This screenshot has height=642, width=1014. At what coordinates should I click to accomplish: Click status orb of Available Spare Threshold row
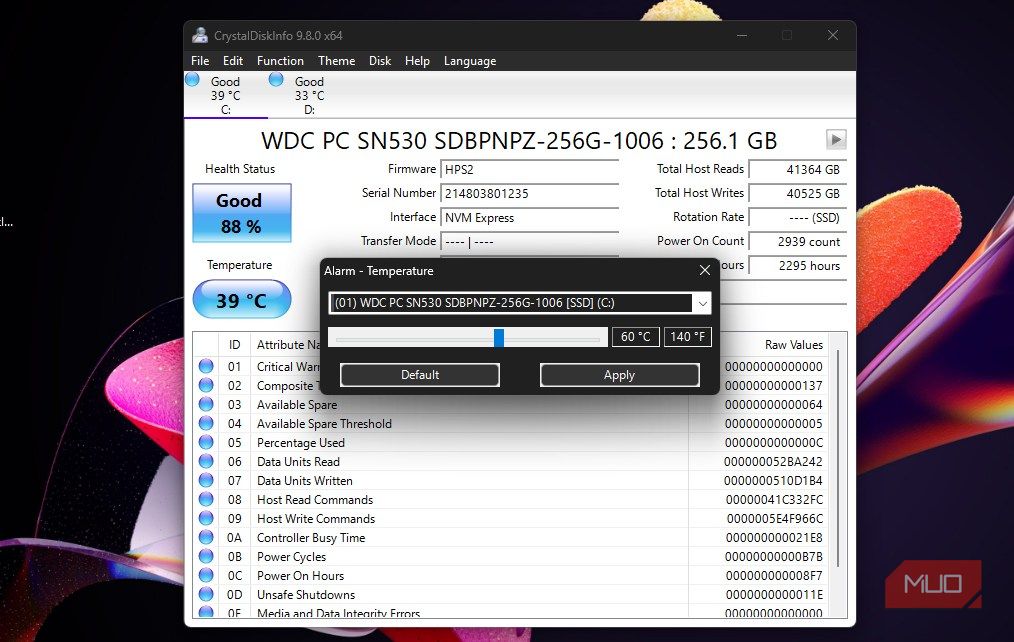coord(206,423)
